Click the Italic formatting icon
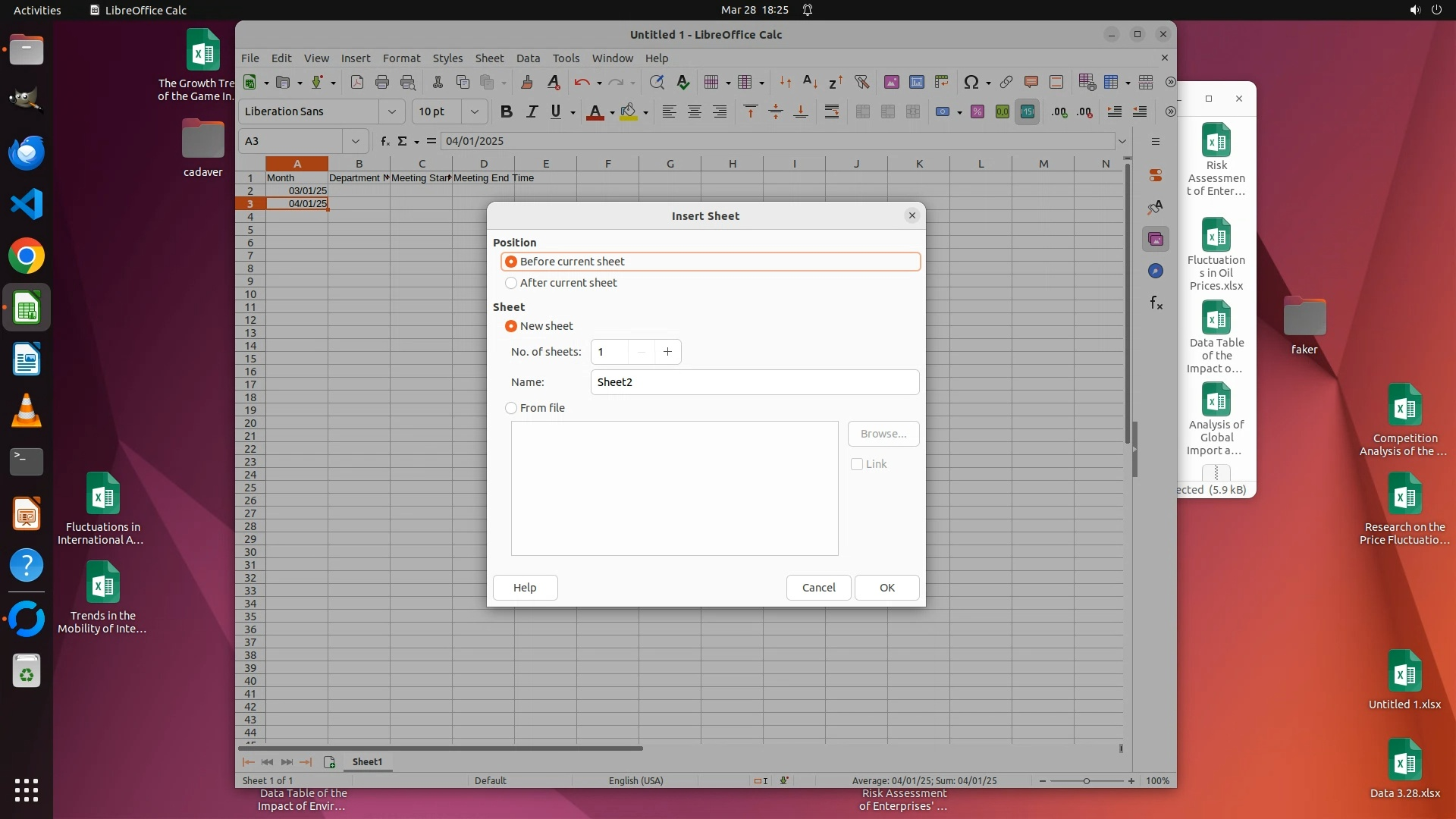 point(532,112)
